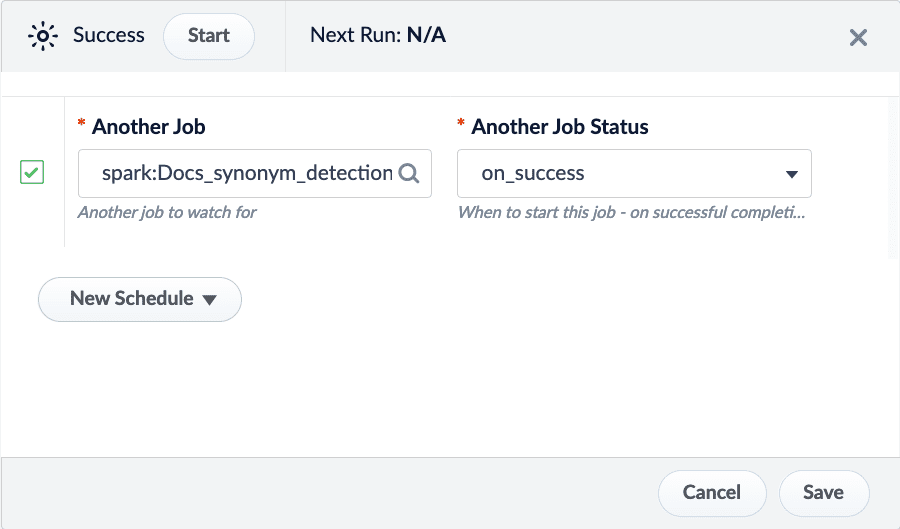Image resolution: width=900 pixels, height=529 pixels.
Task: Save the schedule changes
Action: click(x=823, y=492)
